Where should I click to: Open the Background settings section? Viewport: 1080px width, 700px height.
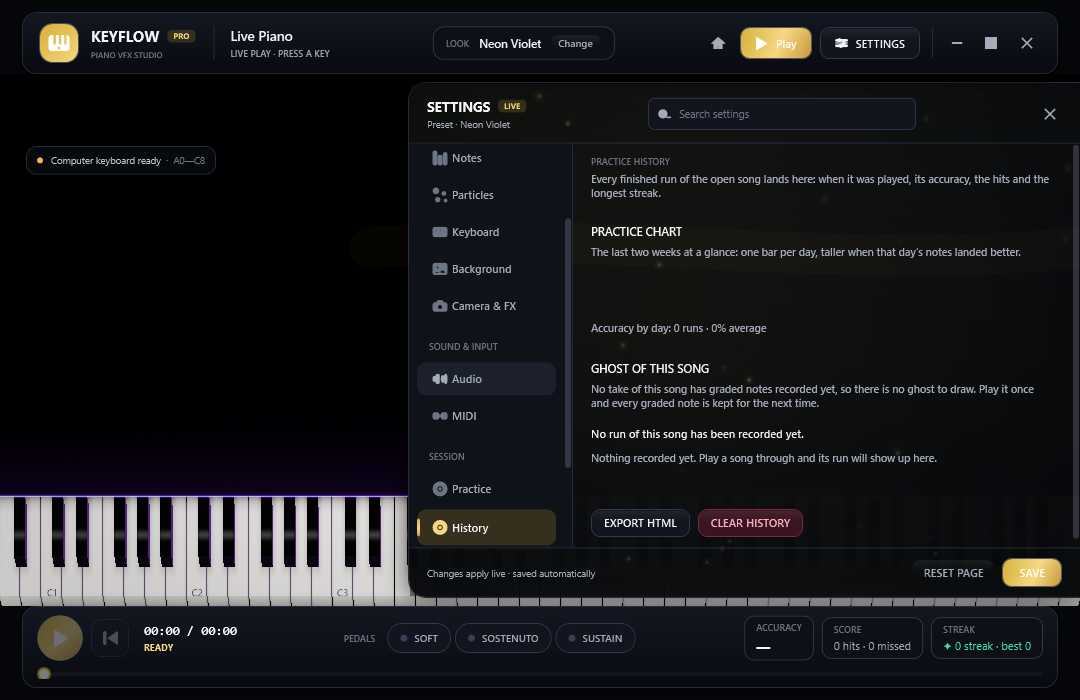point(486,269)
